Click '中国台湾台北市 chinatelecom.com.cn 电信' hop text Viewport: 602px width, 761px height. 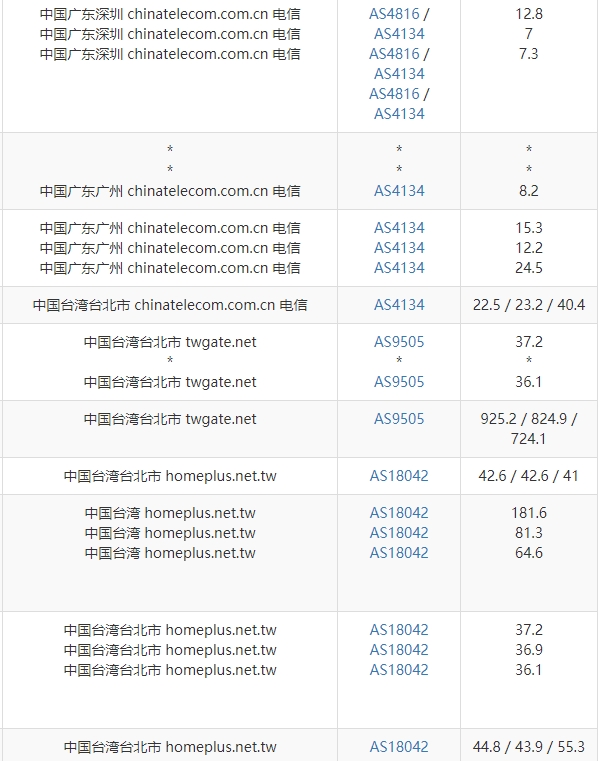click(170, 305)
